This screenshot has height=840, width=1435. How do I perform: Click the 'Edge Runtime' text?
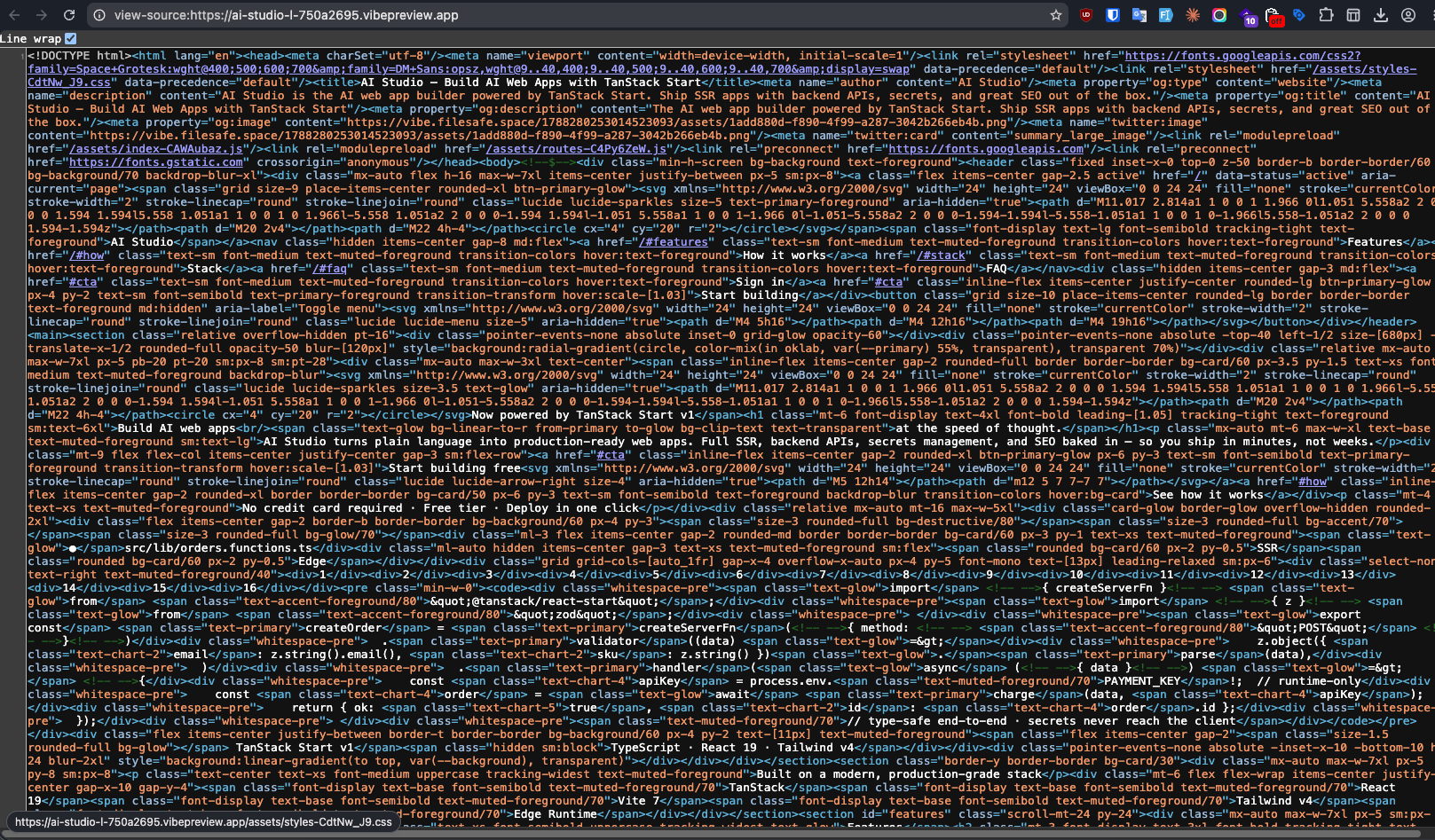(x=556, y=814)
